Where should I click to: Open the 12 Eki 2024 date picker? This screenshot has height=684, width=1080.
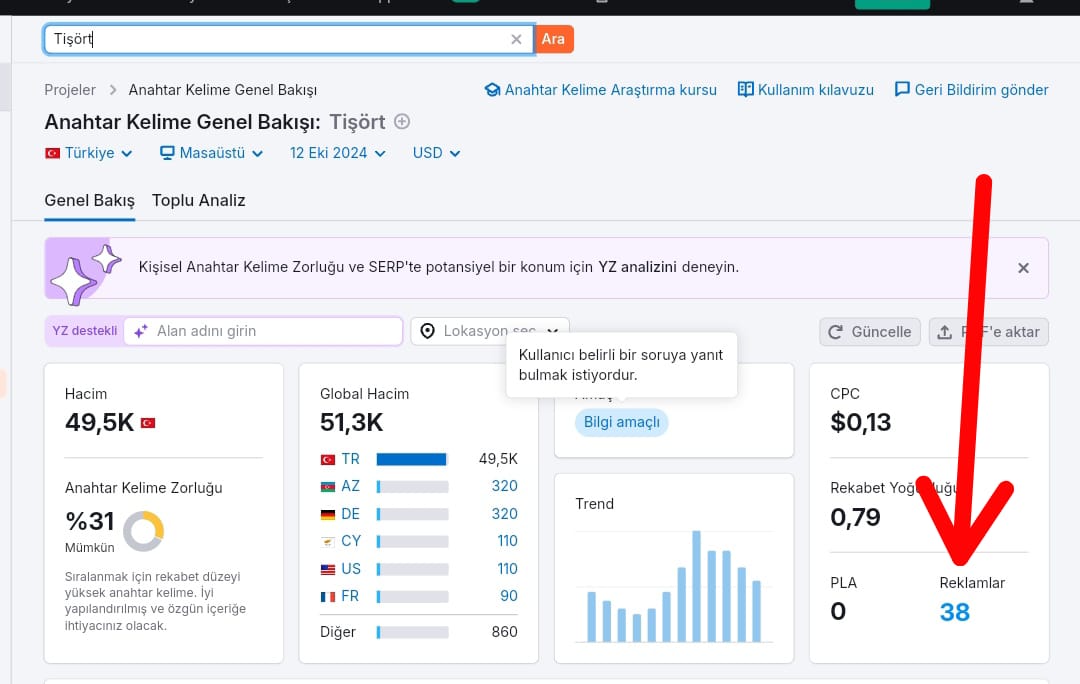click(338, 153)
